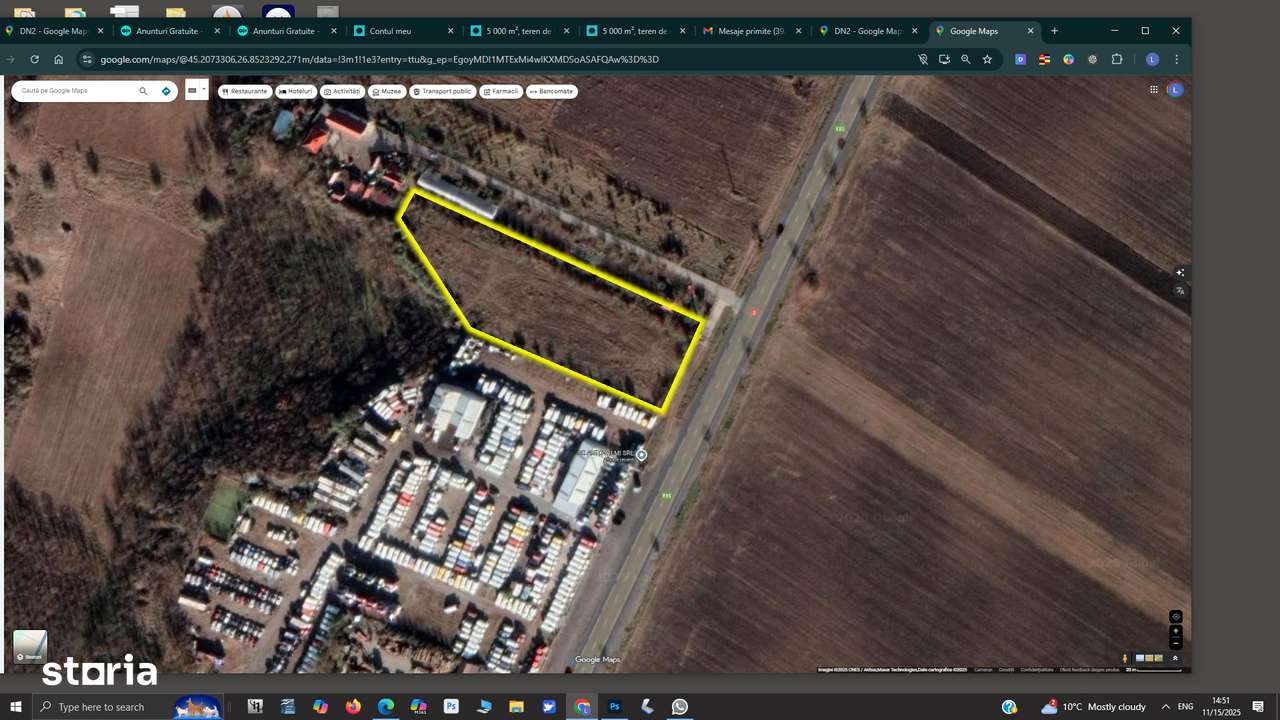
Task: Click the Chrome address bar URL
Action: tap(379, 59)
